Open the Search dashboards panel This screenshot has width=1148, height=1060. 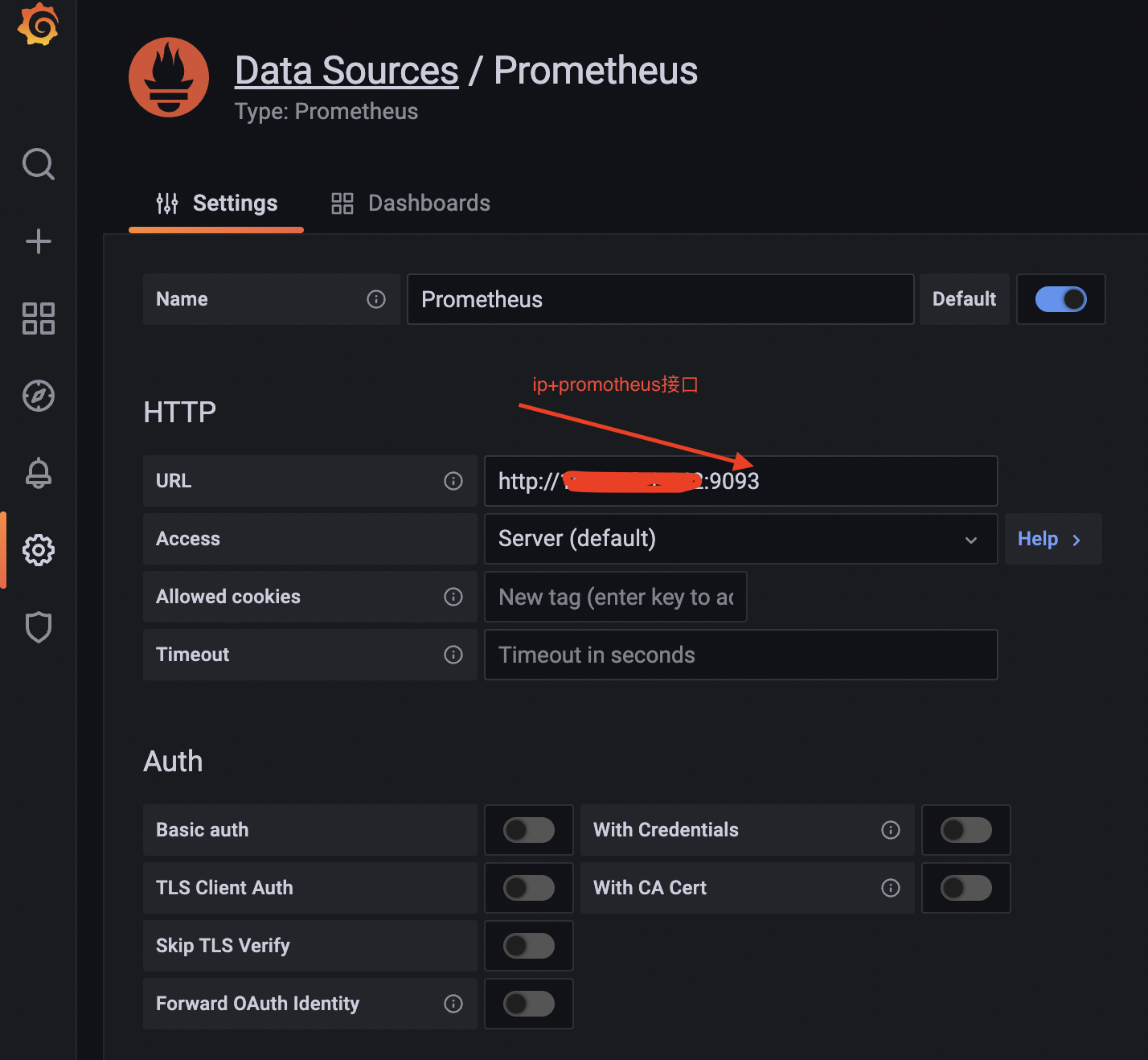pyautogui.click(x=38, y=164)
